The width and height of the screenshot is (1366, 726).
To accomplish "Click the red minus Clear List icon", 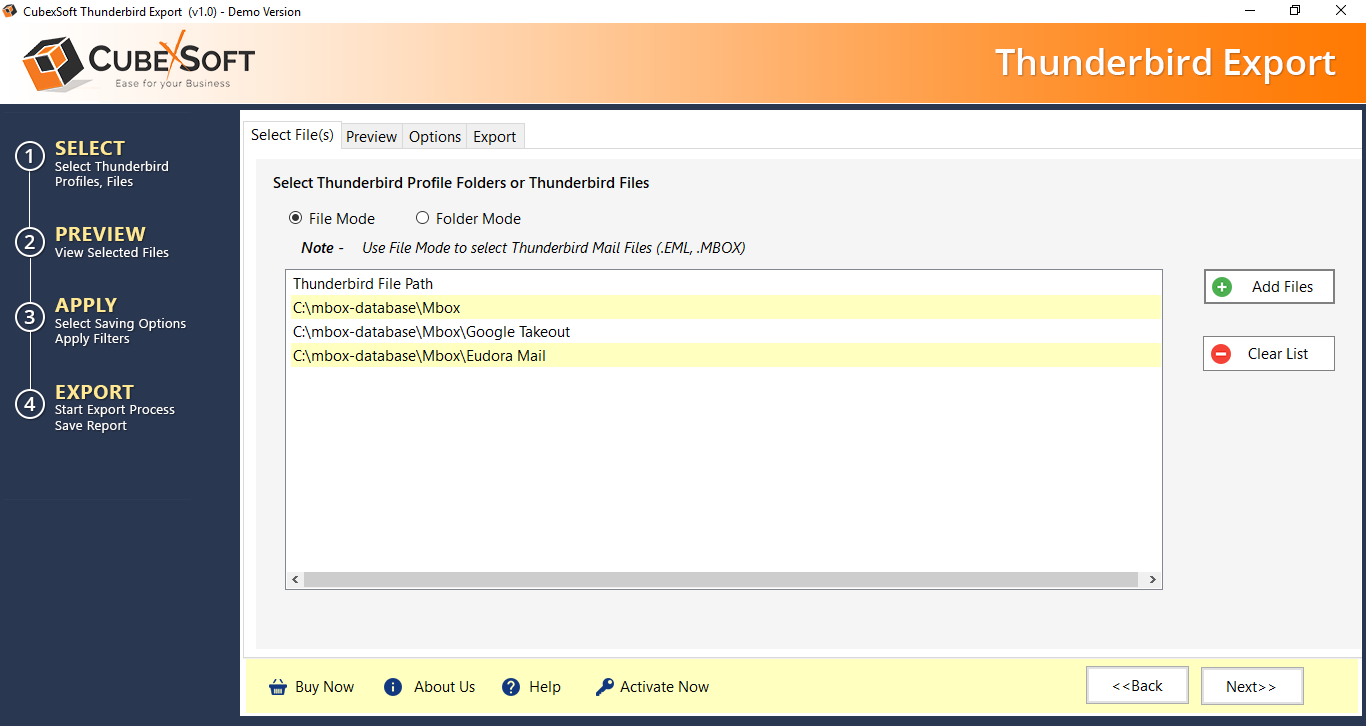I will (x=1220, y=354).
